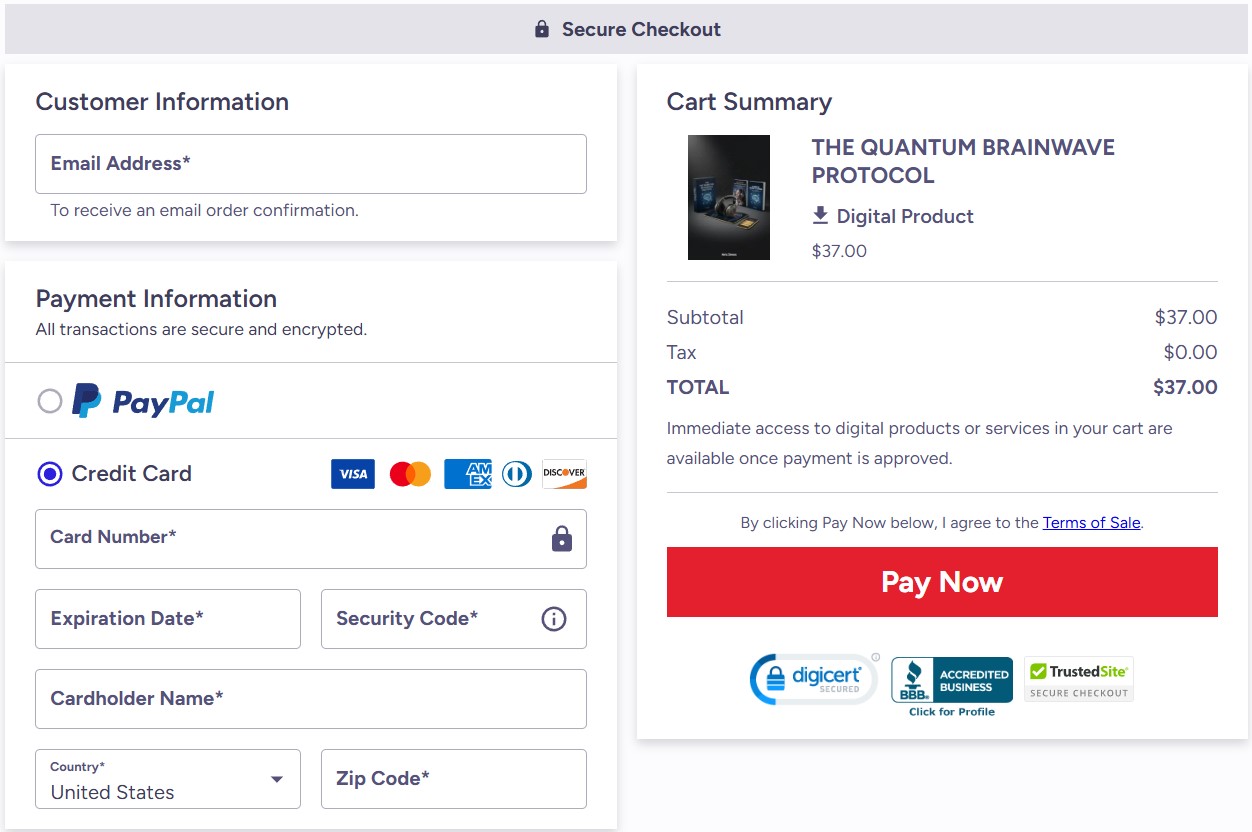The image size is (1252, 832).
Task: Click the Diners Club icon
Action: click(x=515, y=473)
